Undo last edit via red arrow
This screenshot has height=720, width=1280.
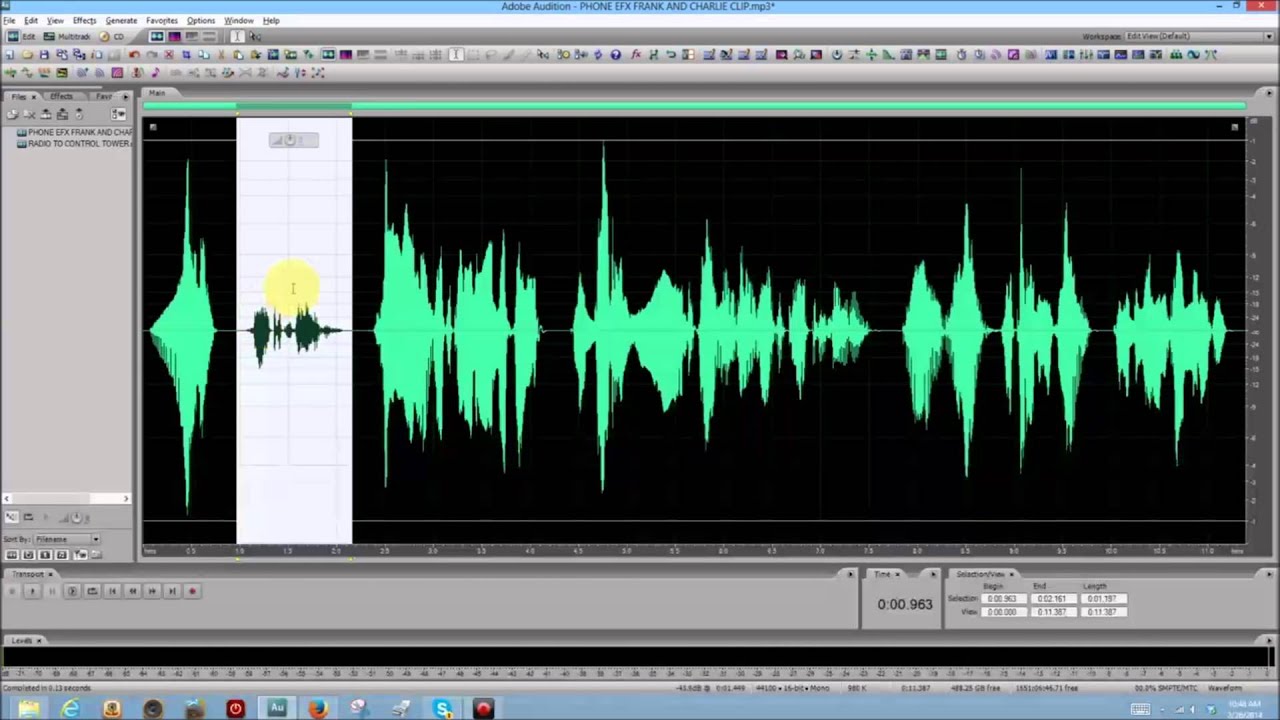click(x=134, y=54)
